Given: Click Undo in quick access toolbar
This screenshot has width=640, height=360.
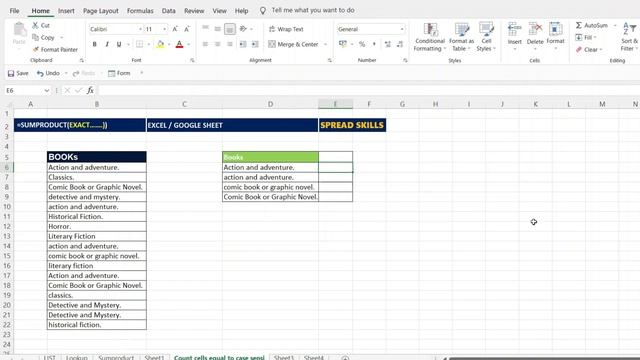Looking at the screenshot, I should click(48, 73).
